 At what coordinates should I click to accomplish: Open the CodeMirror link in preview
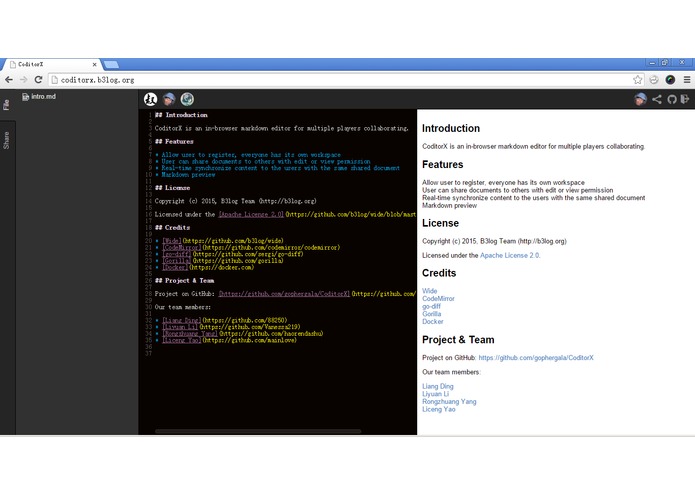[438, 299]
